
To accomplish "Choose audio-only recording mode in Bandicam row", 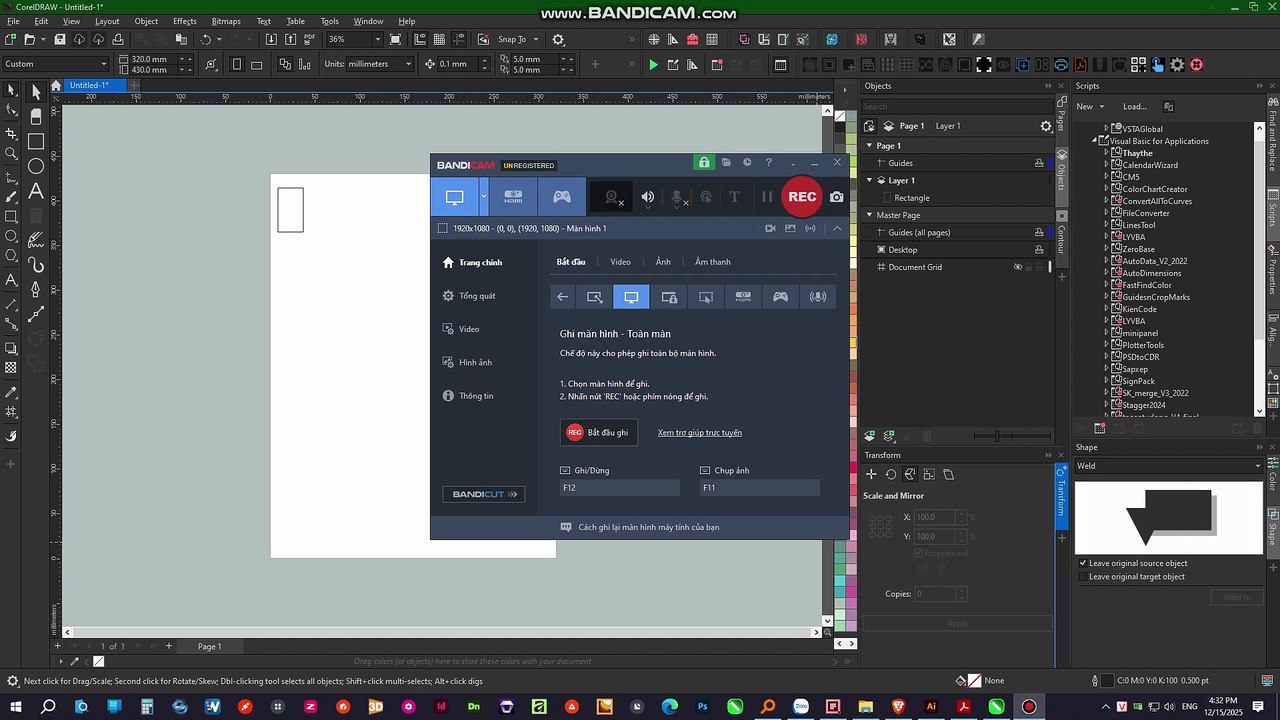I will [818, 297].
